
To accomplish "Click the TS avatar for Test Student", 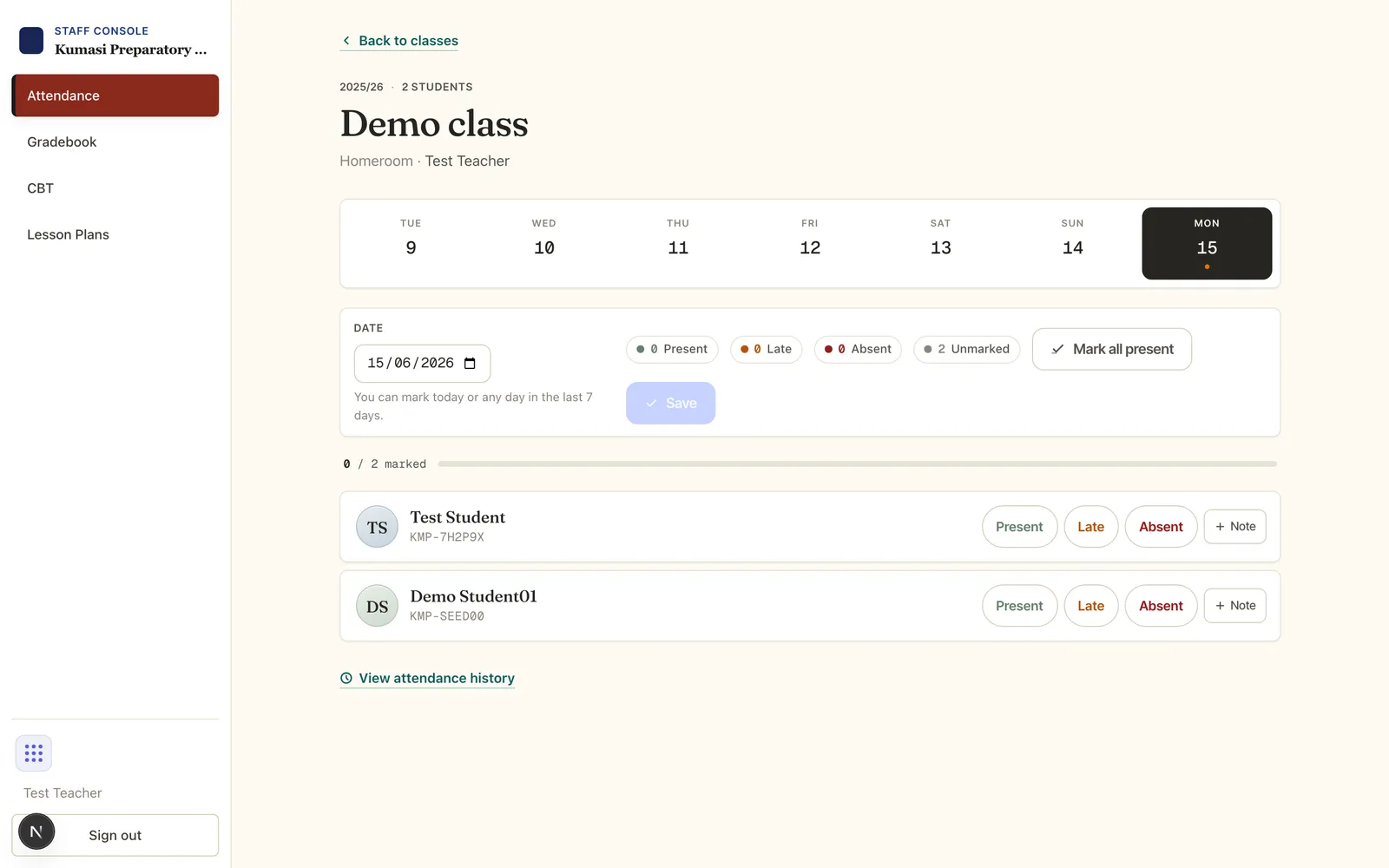I will click(377, 527).
